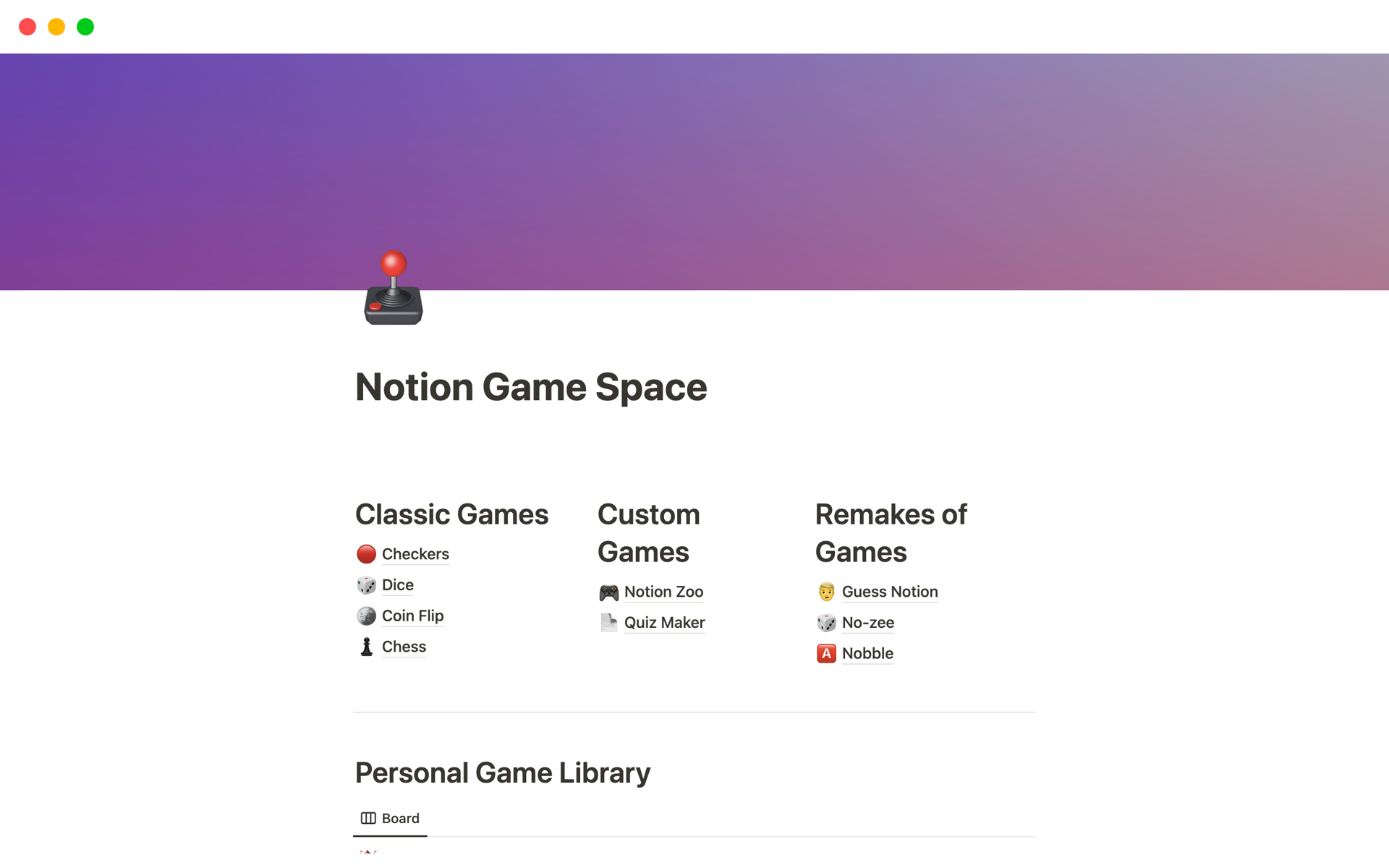Open the Checkers classic game
Viewport: 1389px width, 868px height.
point(415,553)
